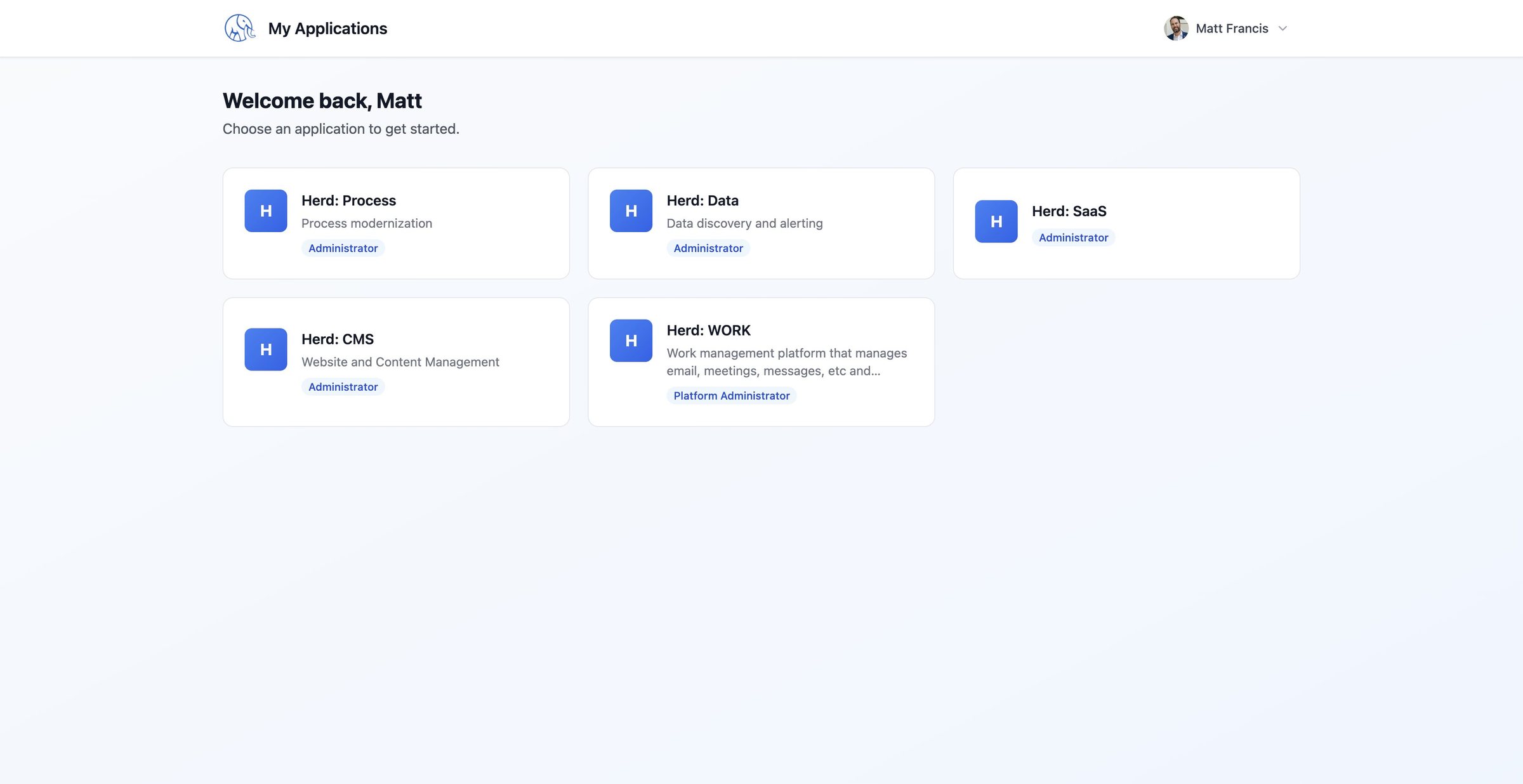The image size is (1523, 784).
Task: Click the Herd: WORK H icon
Action: click(x=631, y=341)
